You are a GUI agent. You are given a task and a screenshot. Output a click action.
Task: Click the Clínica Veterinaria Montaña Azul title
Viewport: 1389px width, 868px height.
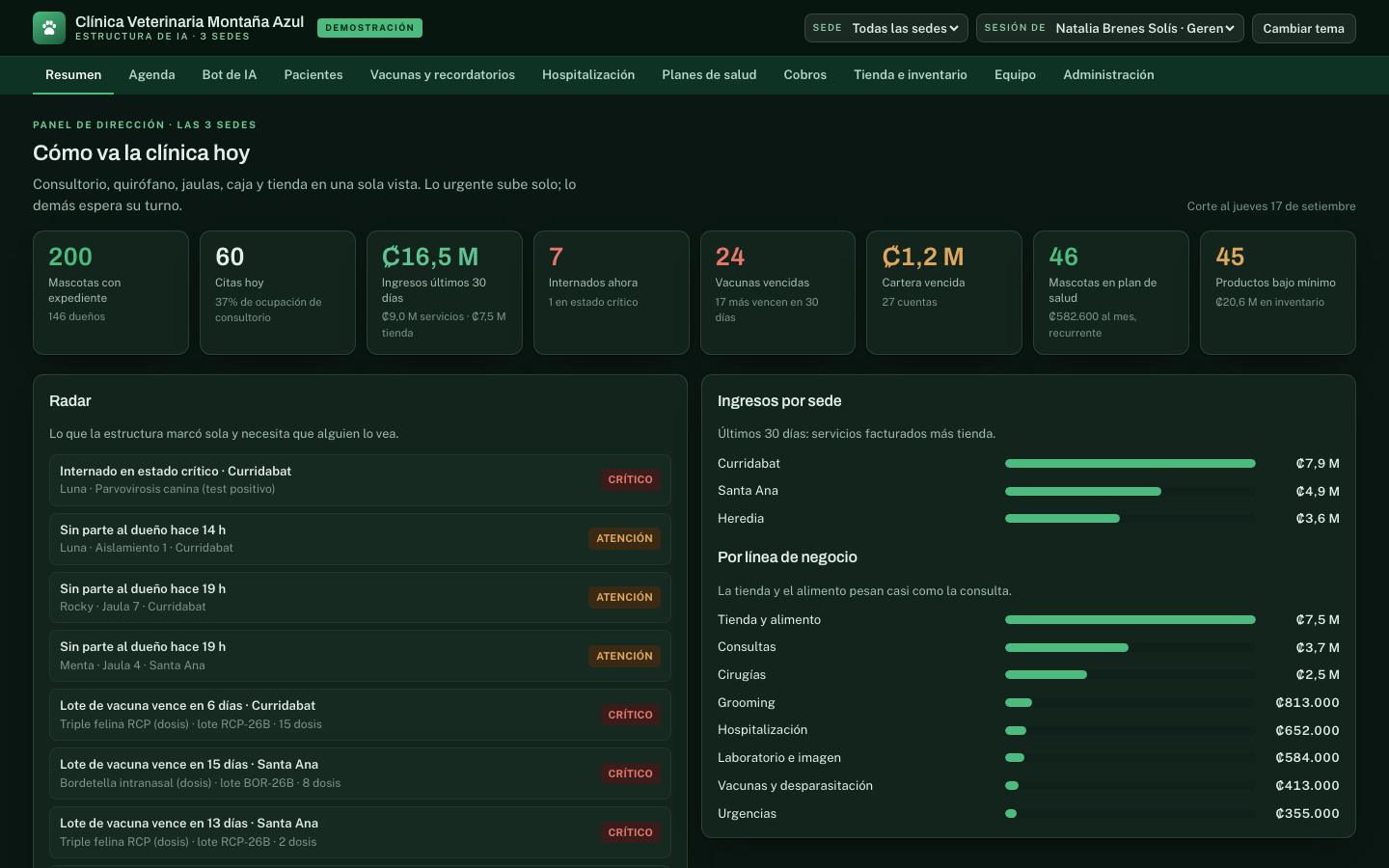189,21
